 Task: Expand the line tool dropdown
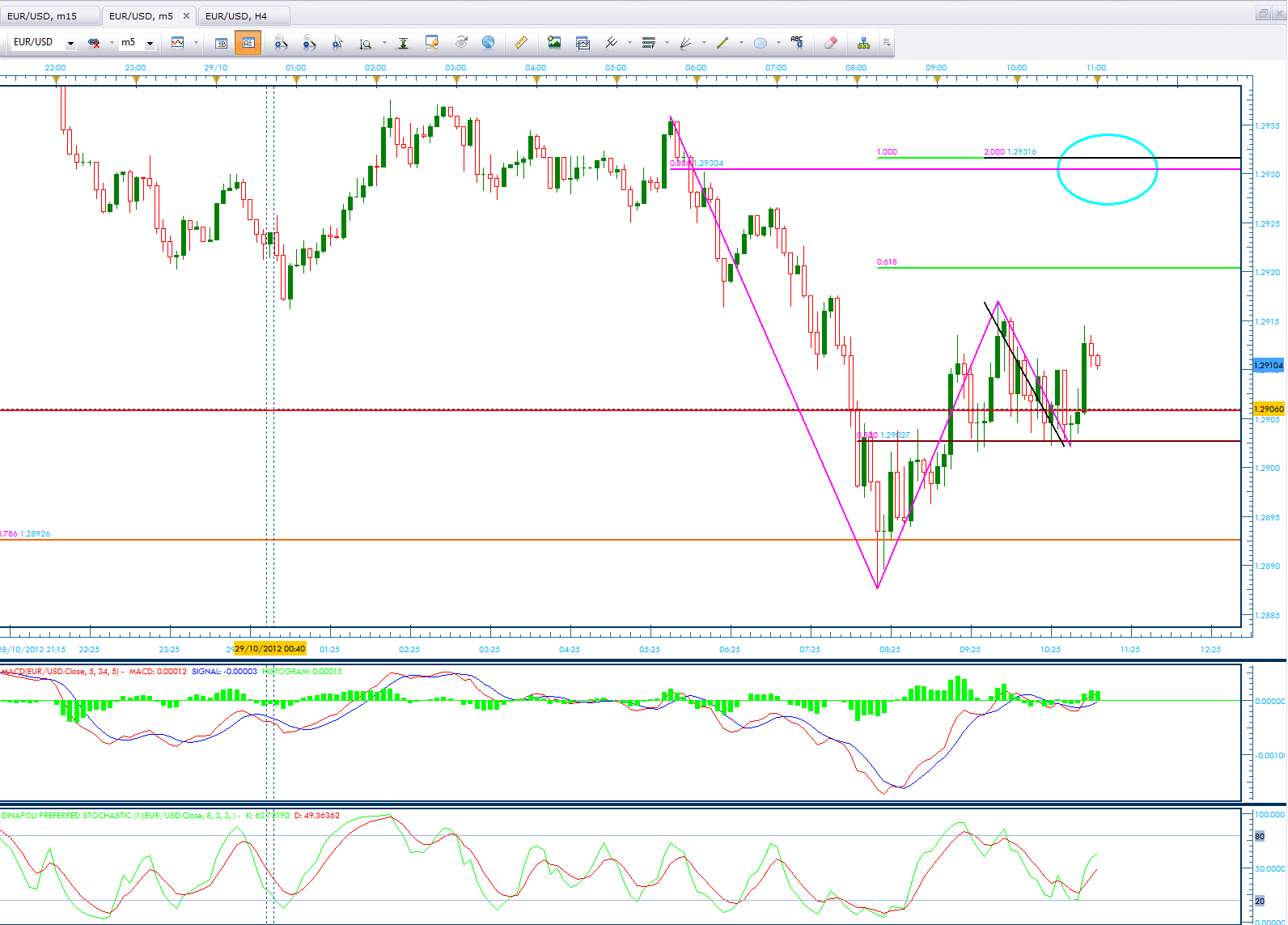(741, 43)
